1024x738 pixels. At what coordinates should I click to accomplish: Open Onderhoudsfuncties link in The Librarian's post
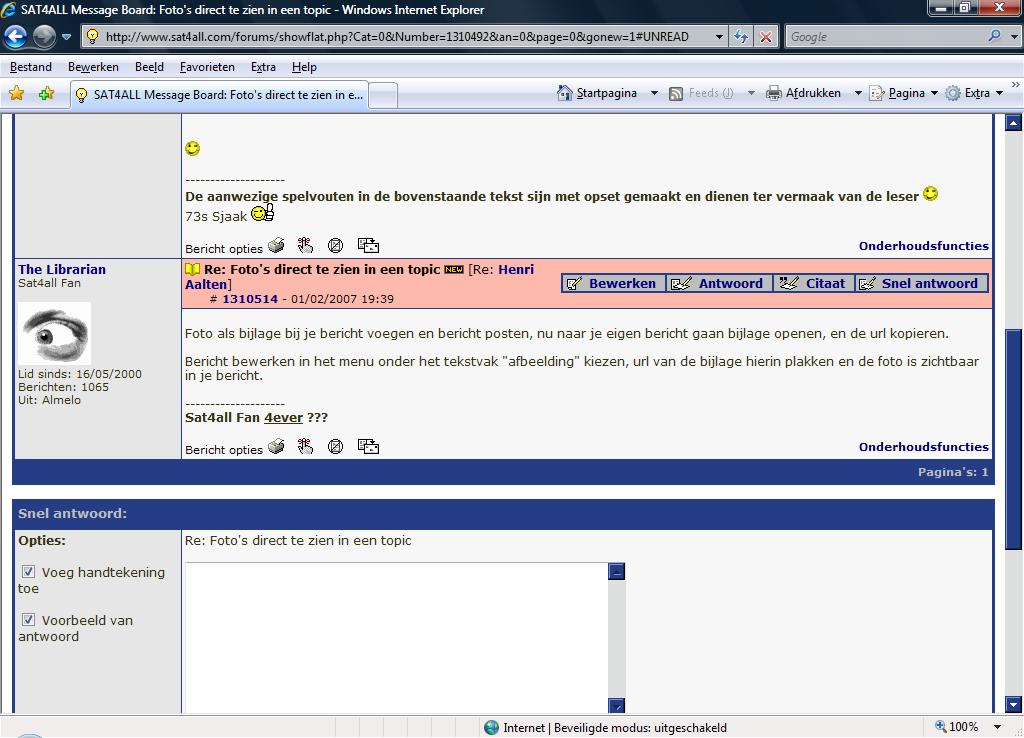tap(923, 447)
